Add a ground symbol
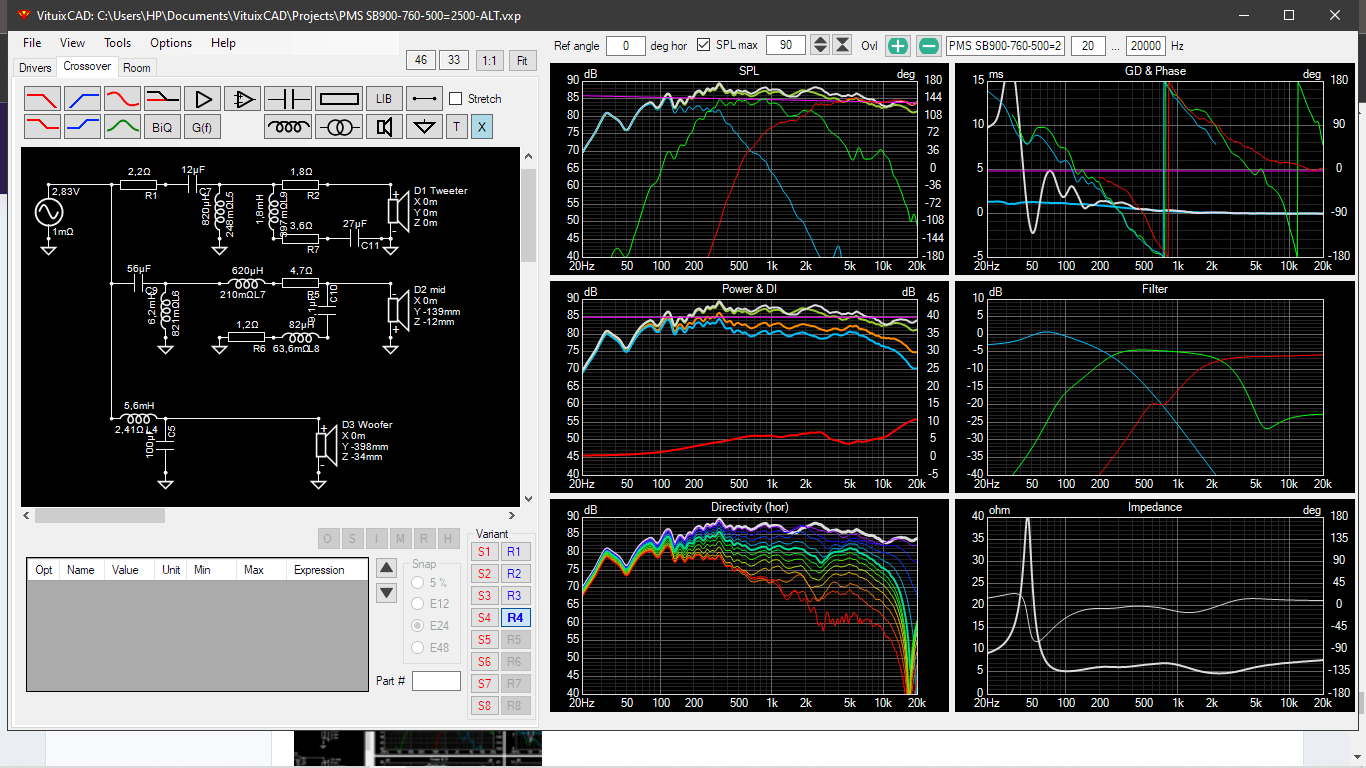1366x768 pixels. (x=424, y=127)
